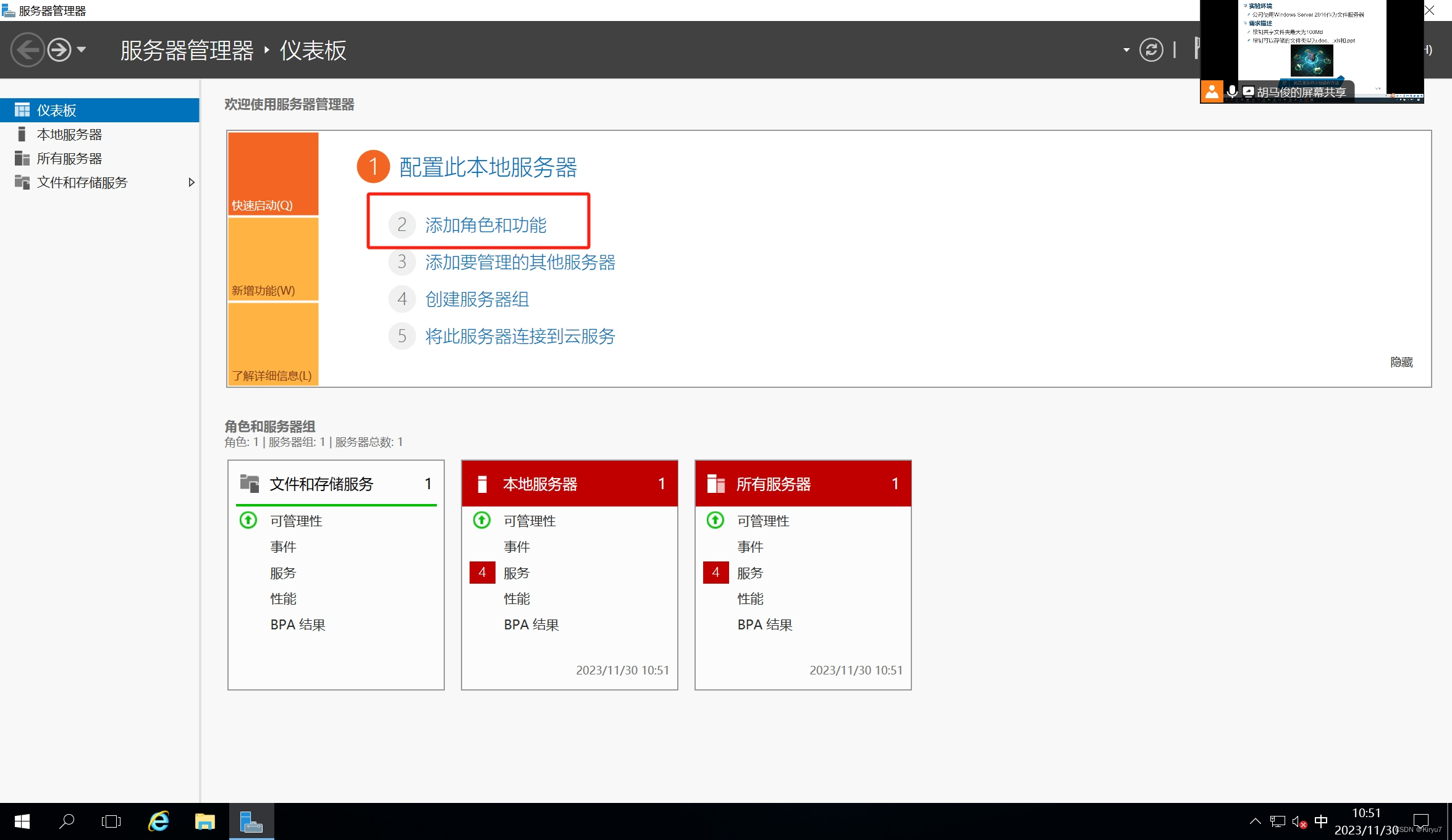This screenshot has height=840, width=1452.
Task: Click the taskbar search magnifier icon
Action: [67, 821]
